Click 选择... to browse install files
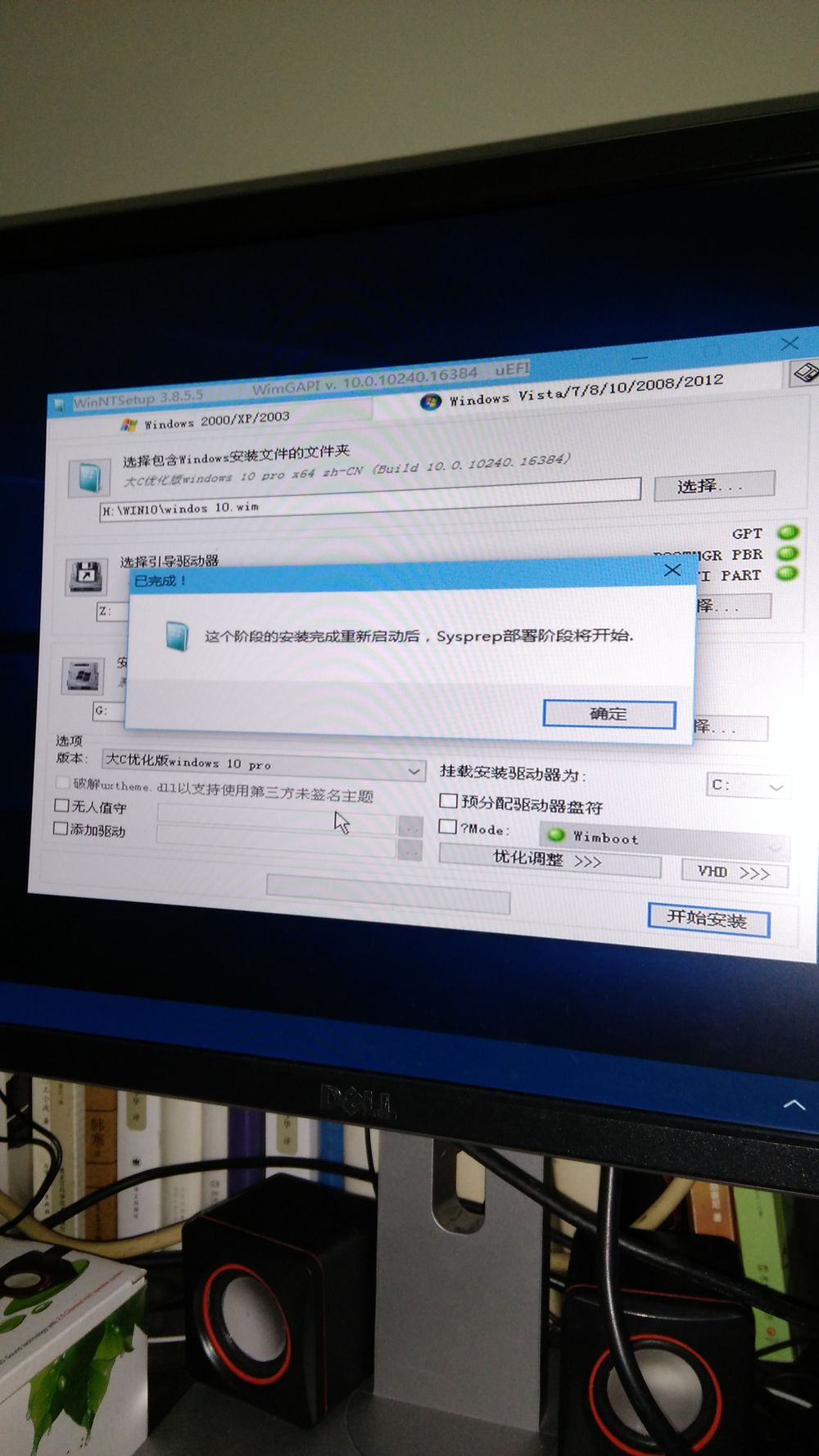 (x=714, y=485)
